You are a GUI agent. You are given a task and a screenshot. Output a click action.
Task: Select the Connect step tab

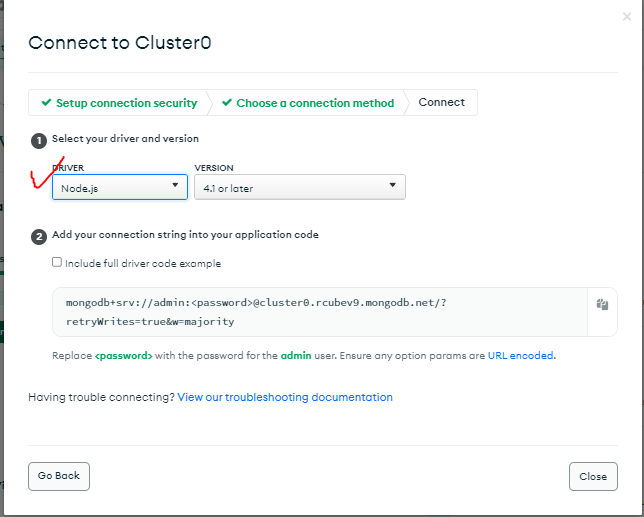click(442, 102)
